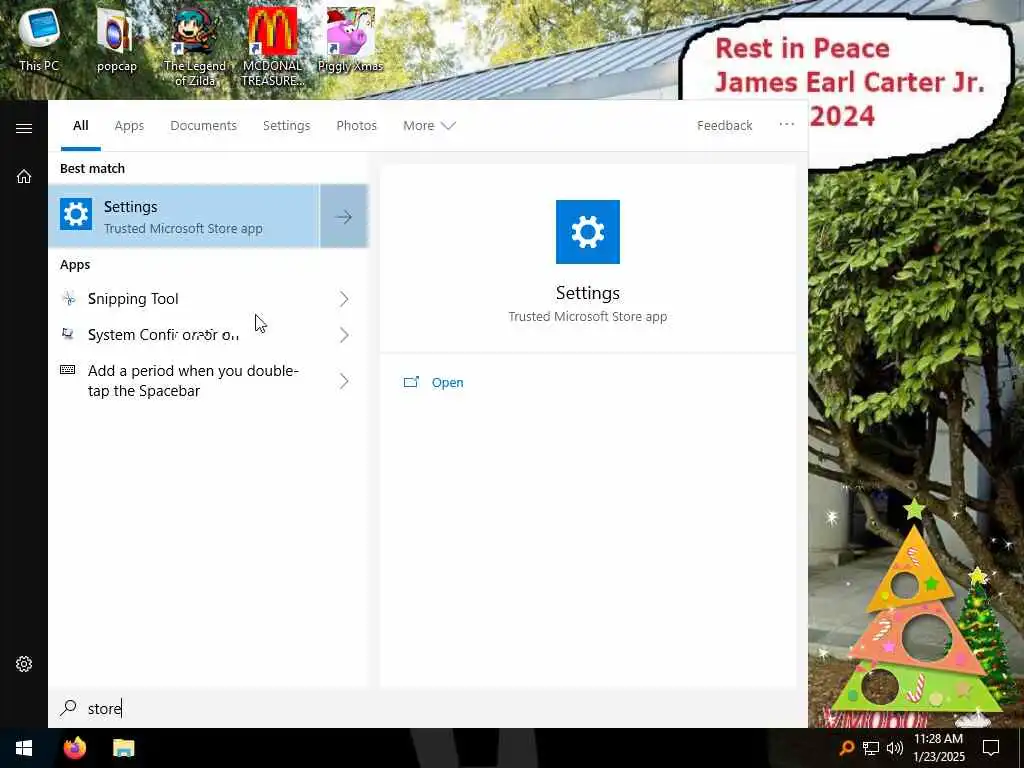Expand System Configuration result chevron
Screen dimensions: 1024x768
click(x=344, y=335)
